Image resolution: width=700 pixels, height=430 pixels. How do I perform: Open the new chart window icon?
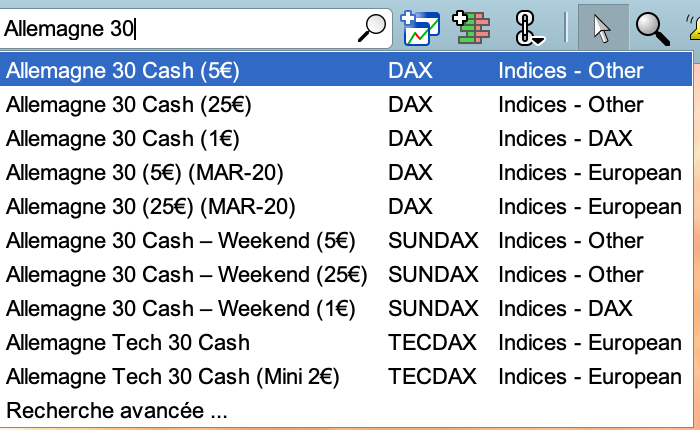tap(420, 28)
